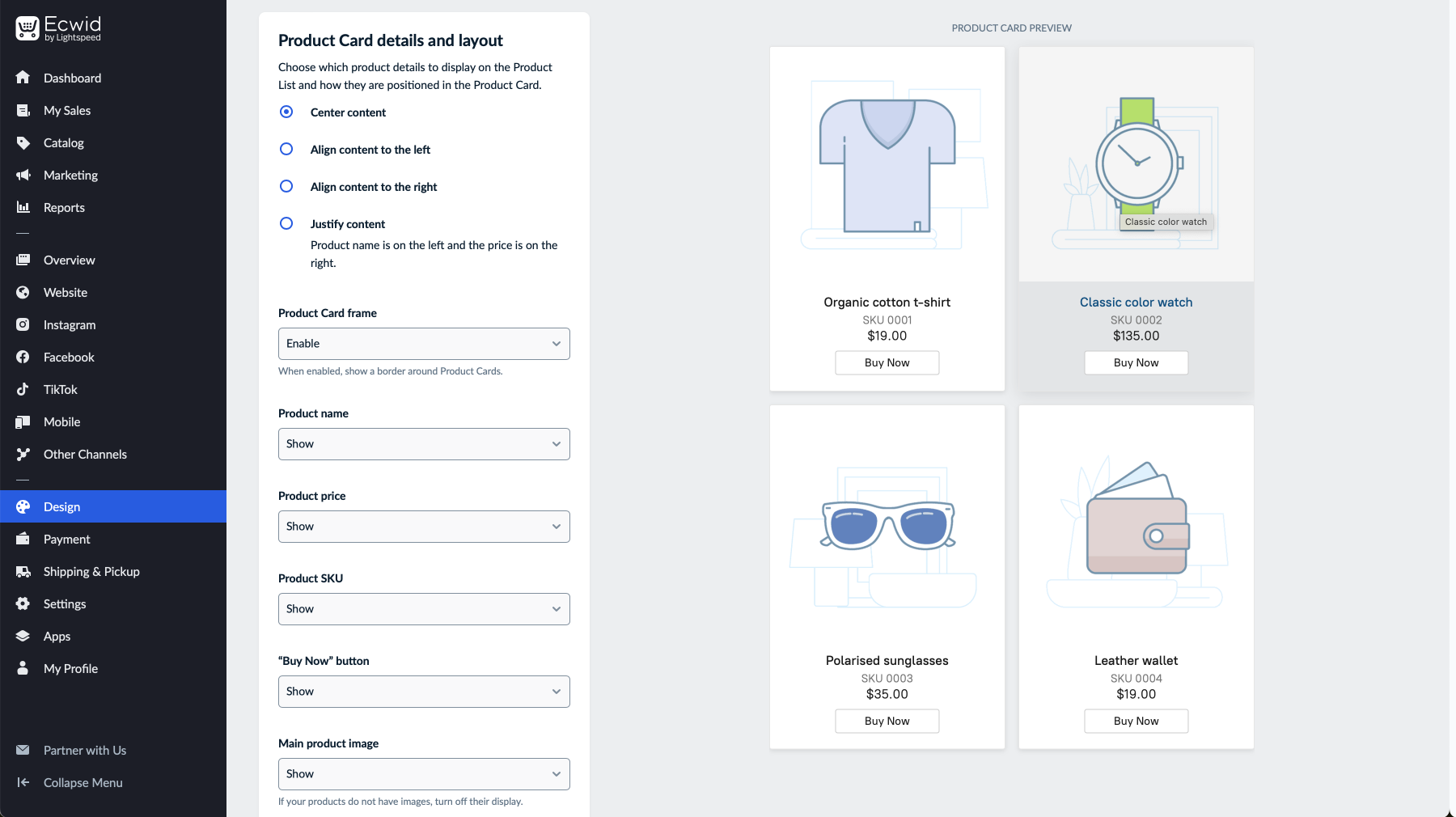Select Align content to the left
Viewport: 1456px width, 817px height.
point(286,150)
